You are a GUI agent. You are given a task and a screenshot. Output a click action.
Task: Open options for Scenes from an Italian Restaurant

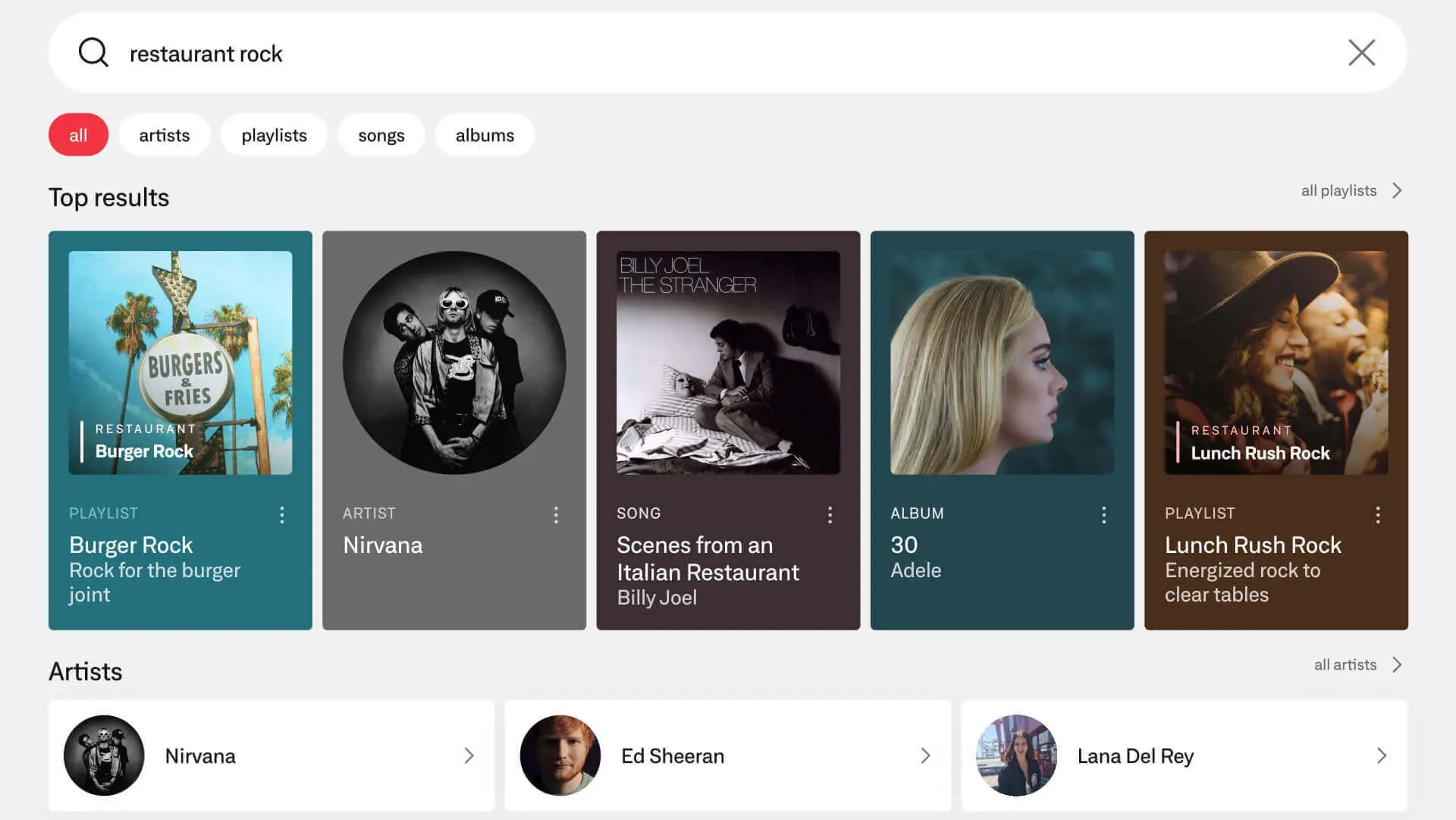(x=830, y=515)
